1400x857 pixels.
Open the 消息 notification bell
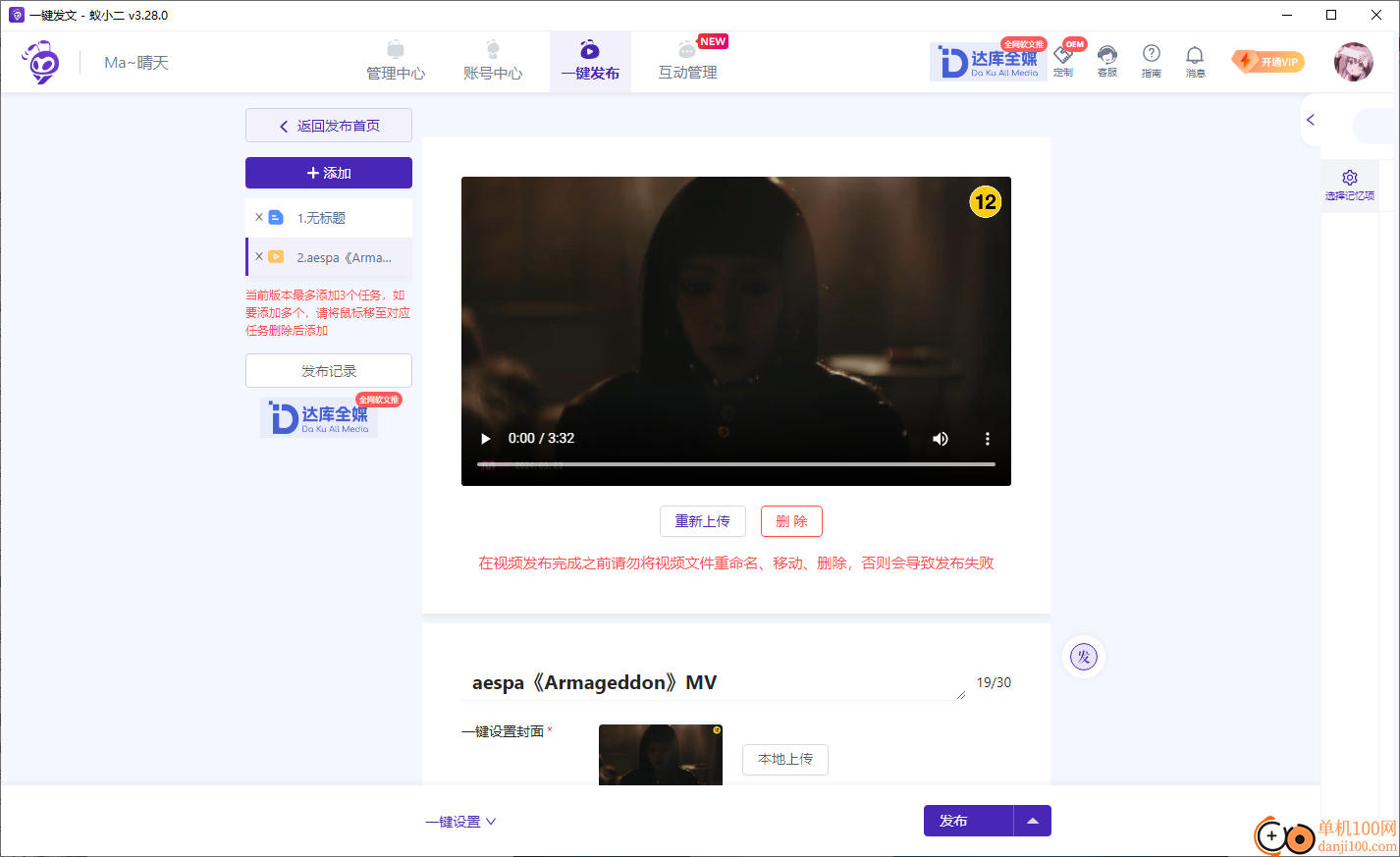(x=1195, y=61)
